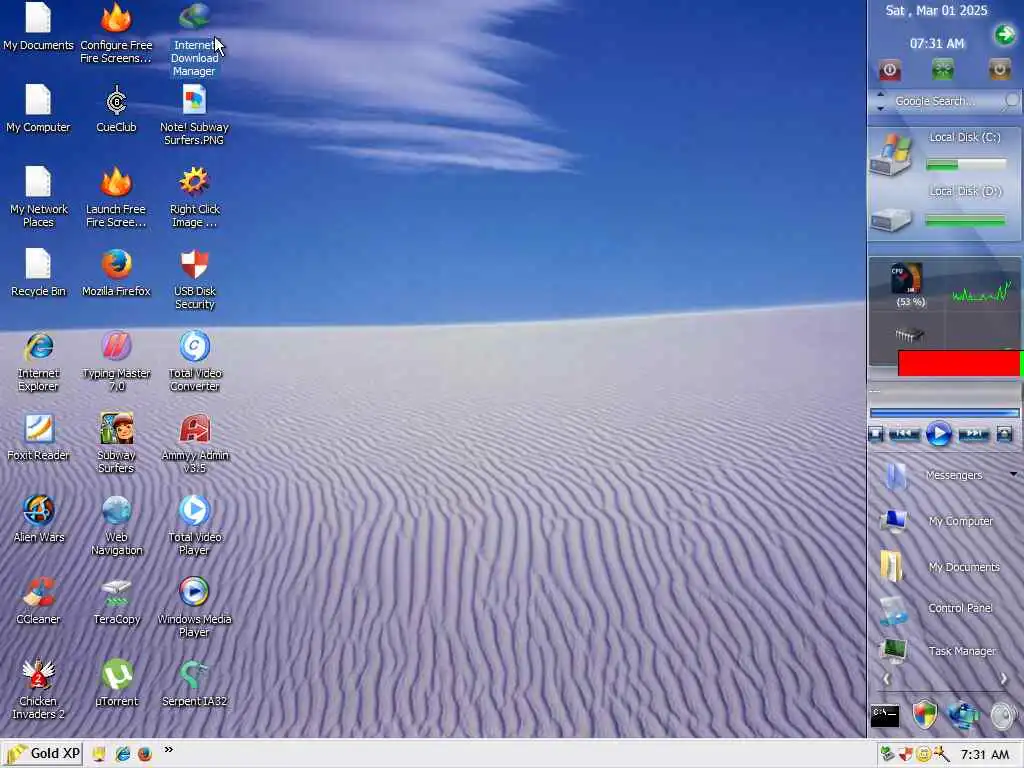Open Total Video Converter icon
This screenshot has width=1024, height=768.
[194, 362]
